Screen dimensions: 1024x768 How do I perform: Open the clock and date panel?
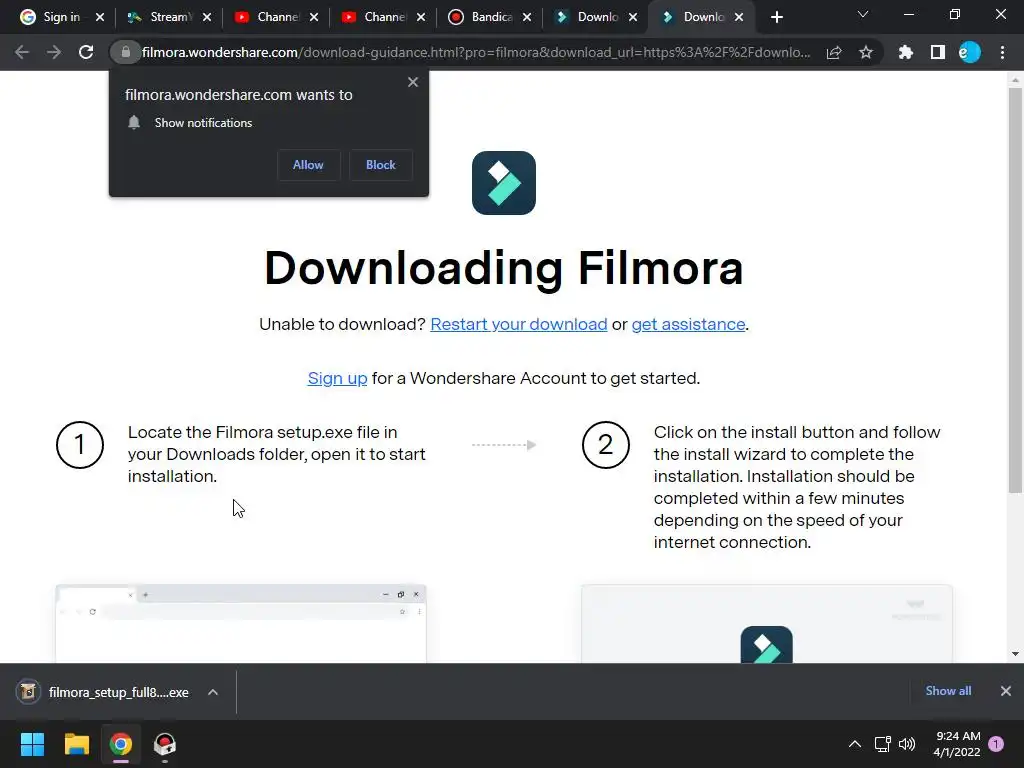(957, 744)
